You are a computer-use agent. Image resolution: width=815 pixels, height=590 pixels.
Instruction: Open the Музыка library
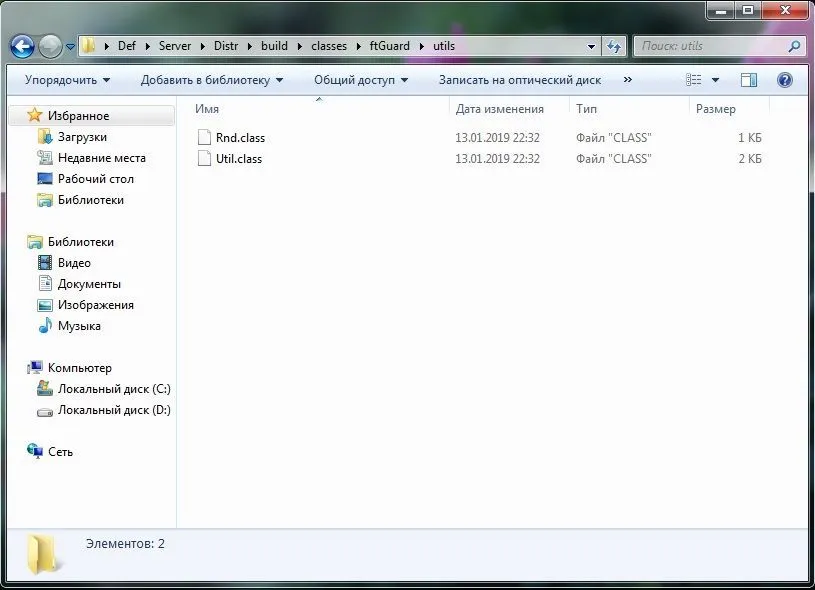79,326
